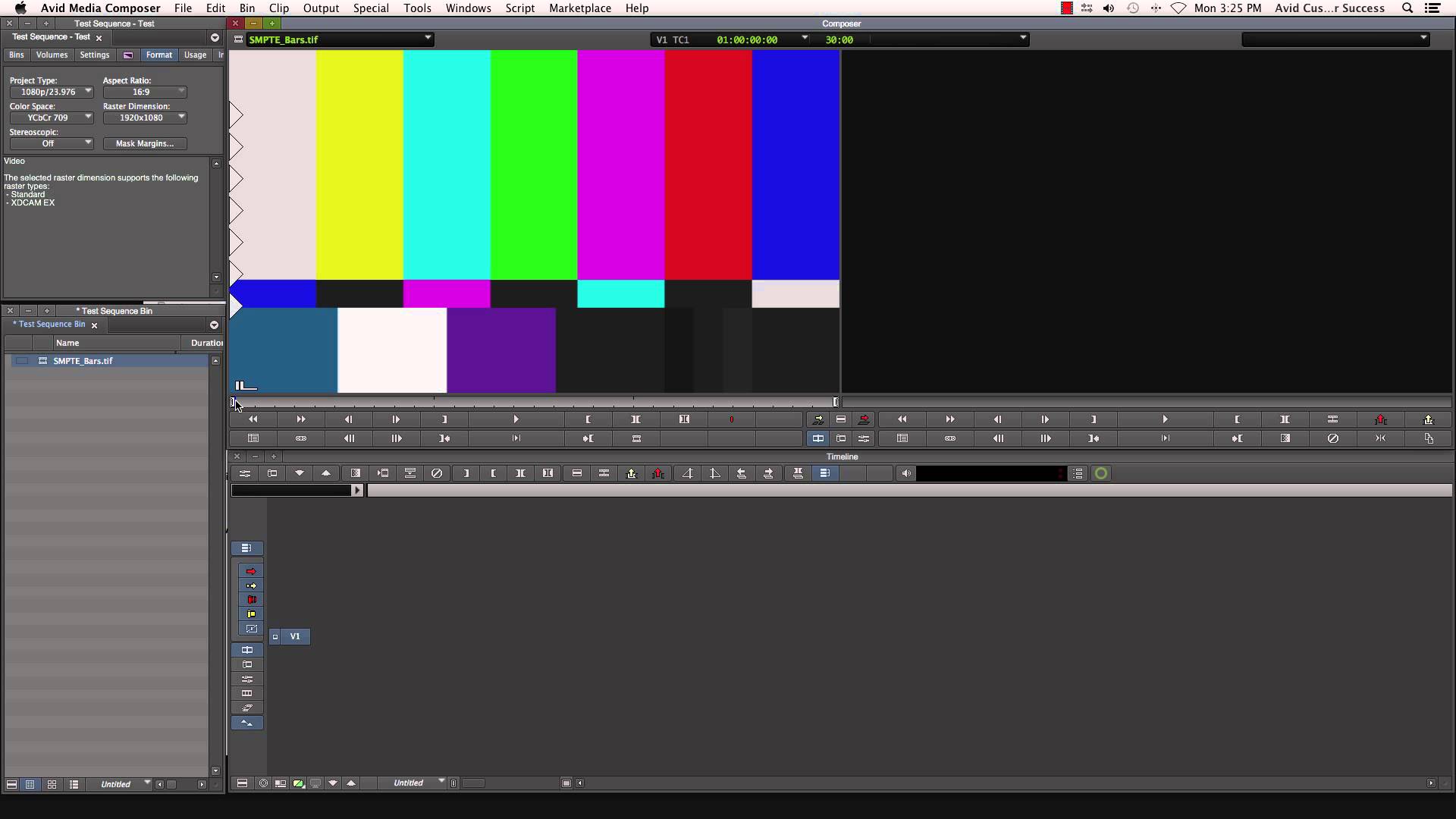Viewport: 1456px width, 819px height.
Task: Enable the yellow Ripple Trim tool
Action: (251, 614)
